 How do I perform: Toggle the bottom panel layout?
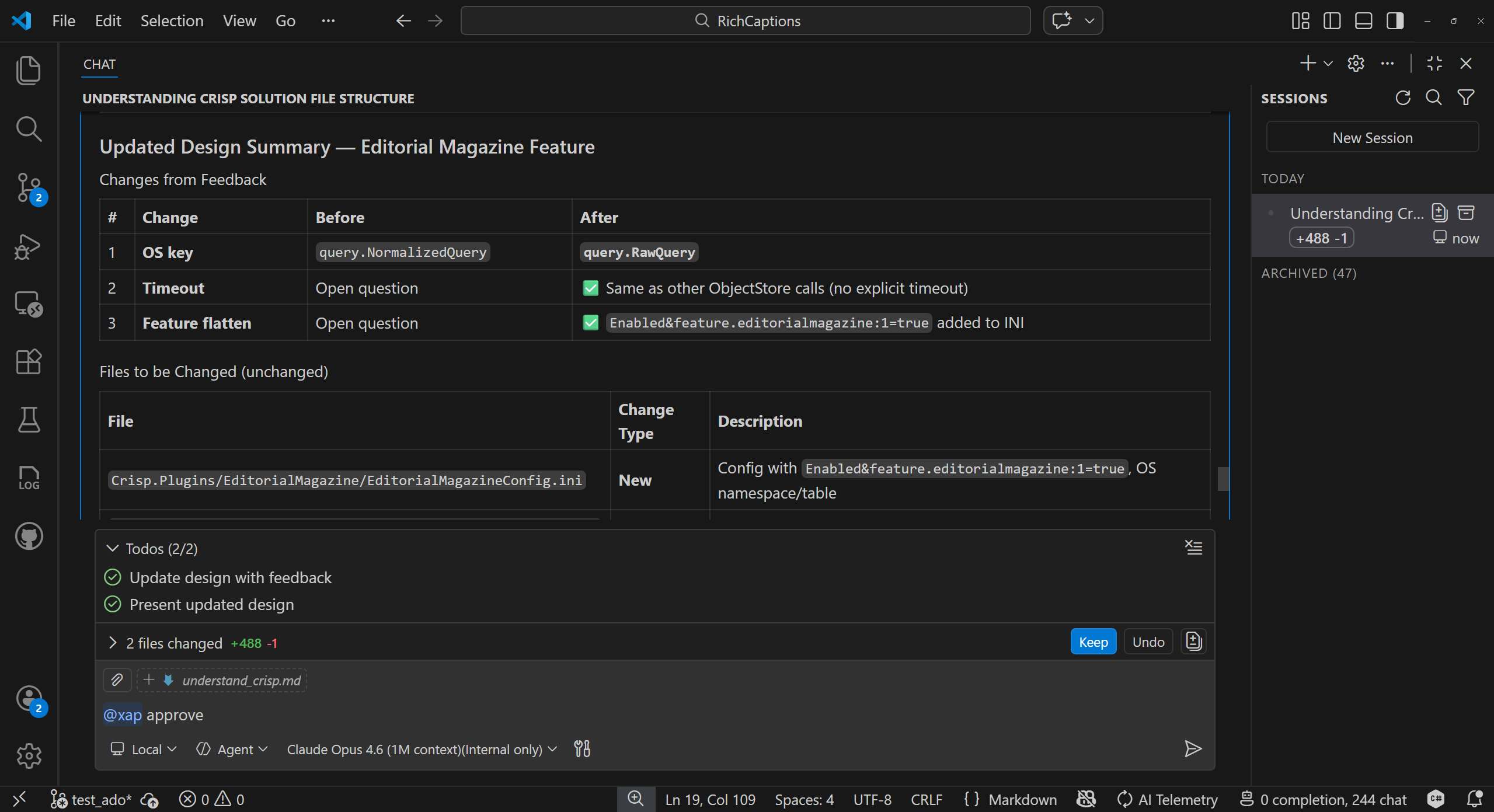(x=1363, y=21)
